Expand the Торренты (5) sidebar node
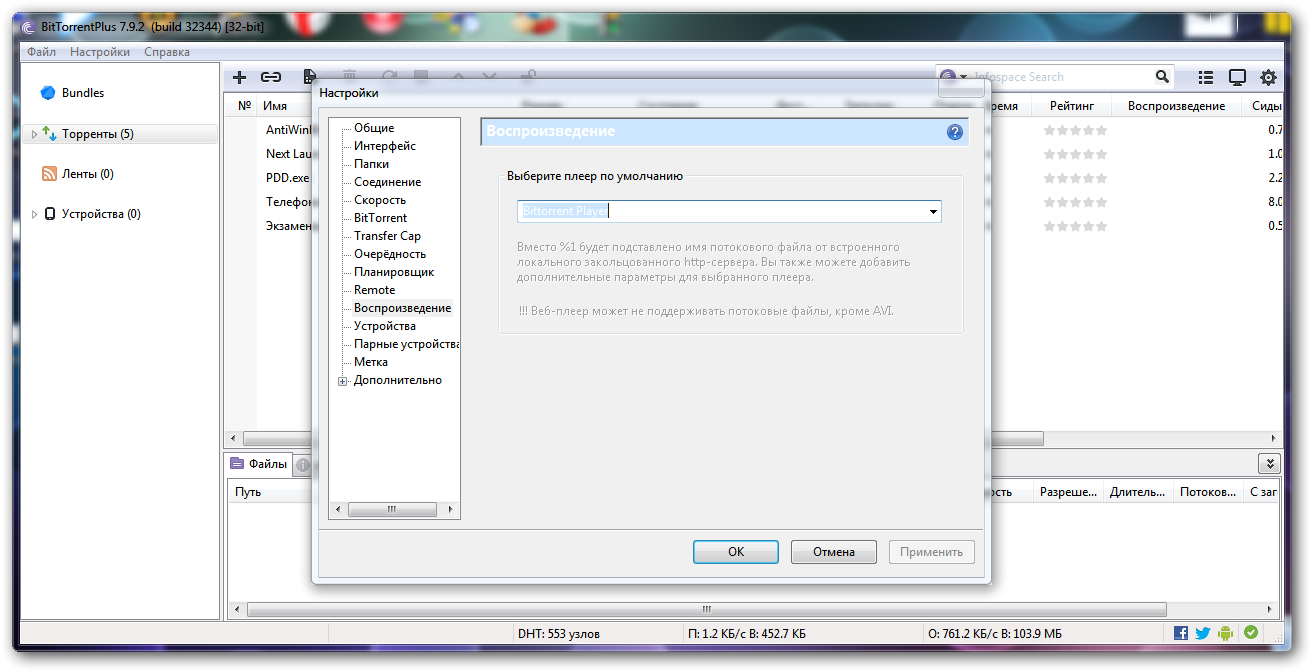The width and height of the screenshot is (1312, 672). pos(35,134)
